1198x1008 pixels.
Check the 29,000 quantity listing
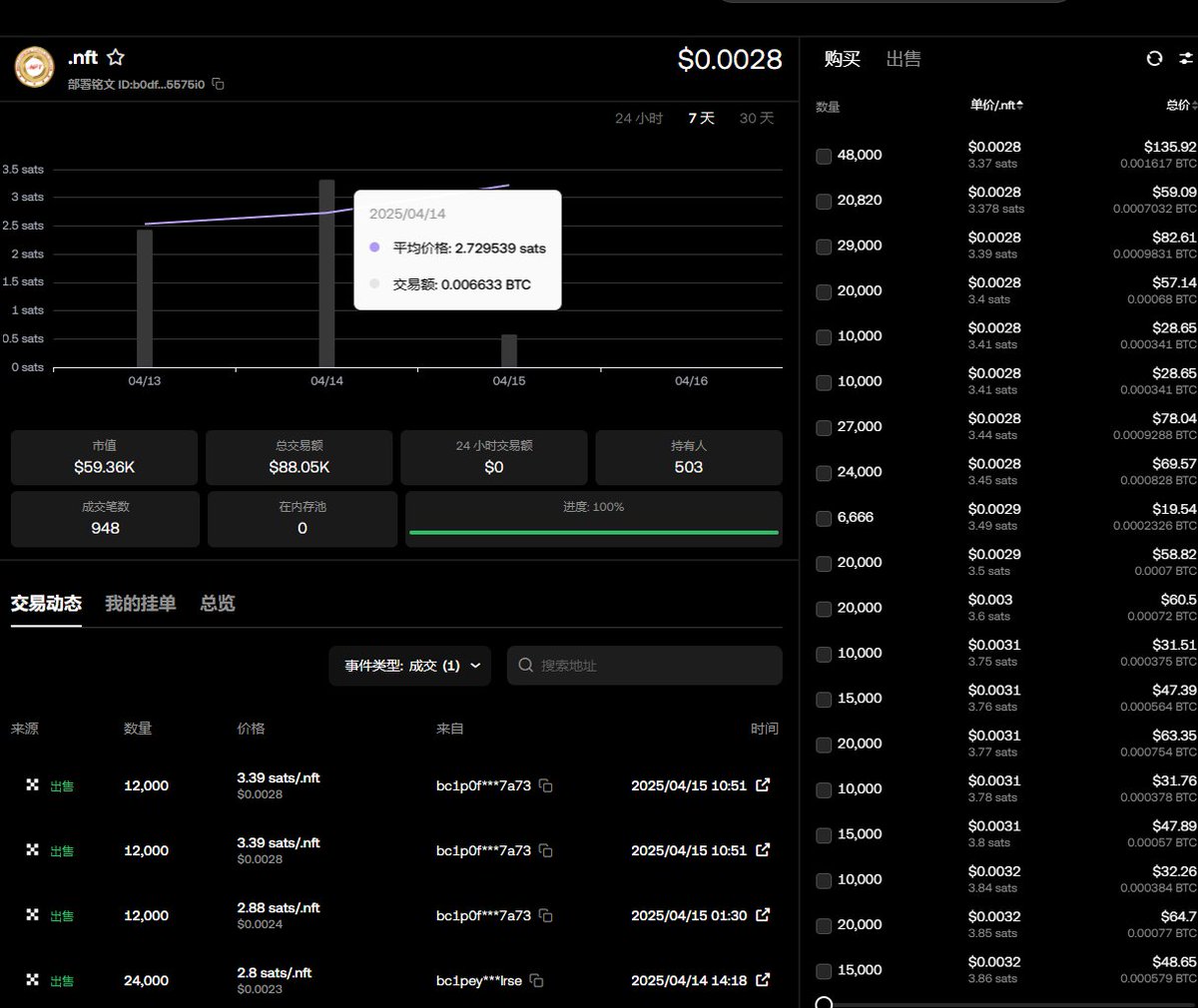click(x=824, y=247)
